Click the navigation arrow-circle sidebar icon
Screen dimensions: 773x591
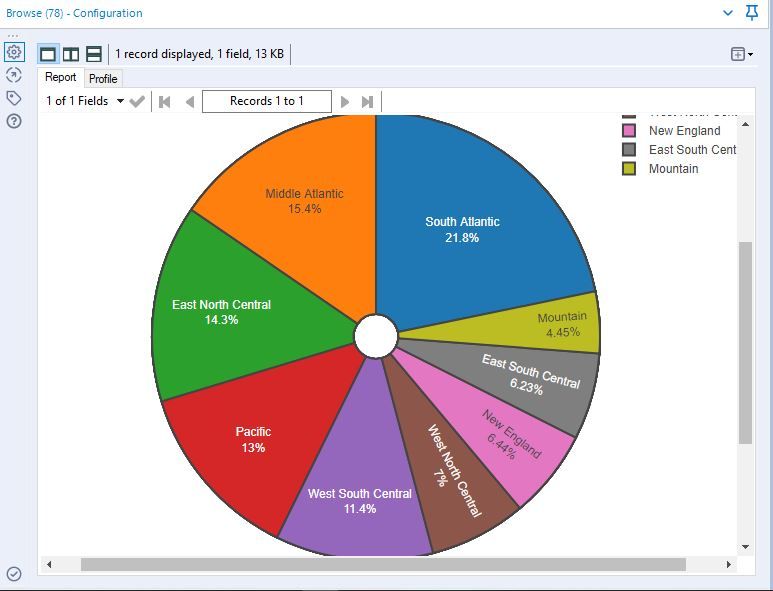[14, 75]
